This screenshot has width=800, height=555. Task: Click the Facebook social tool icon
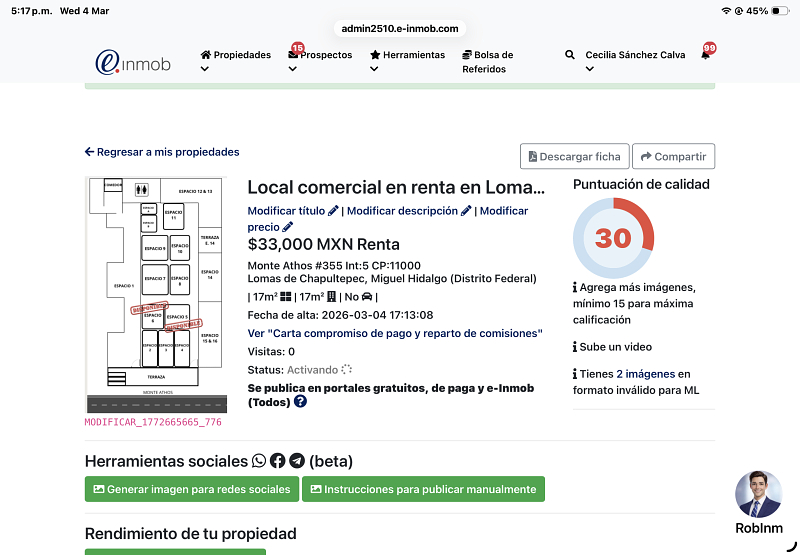coord(278,461)
